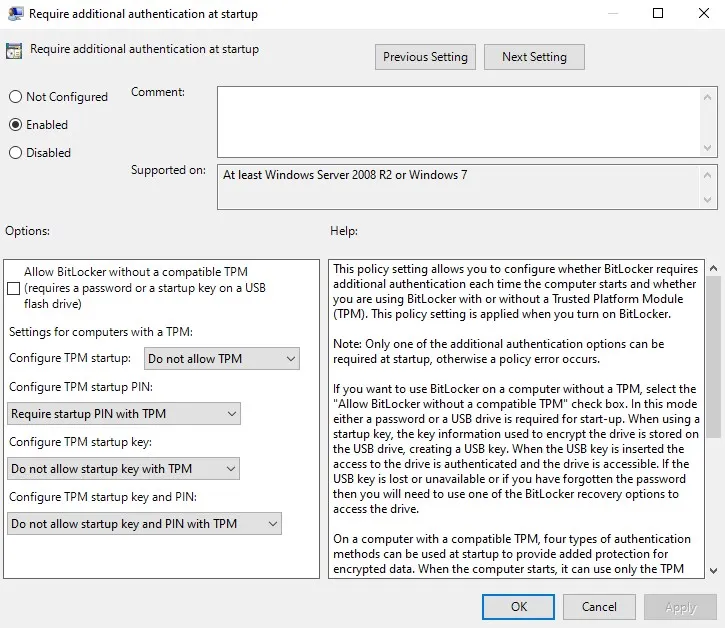Minimize the policy dialog window

point(610,14)
